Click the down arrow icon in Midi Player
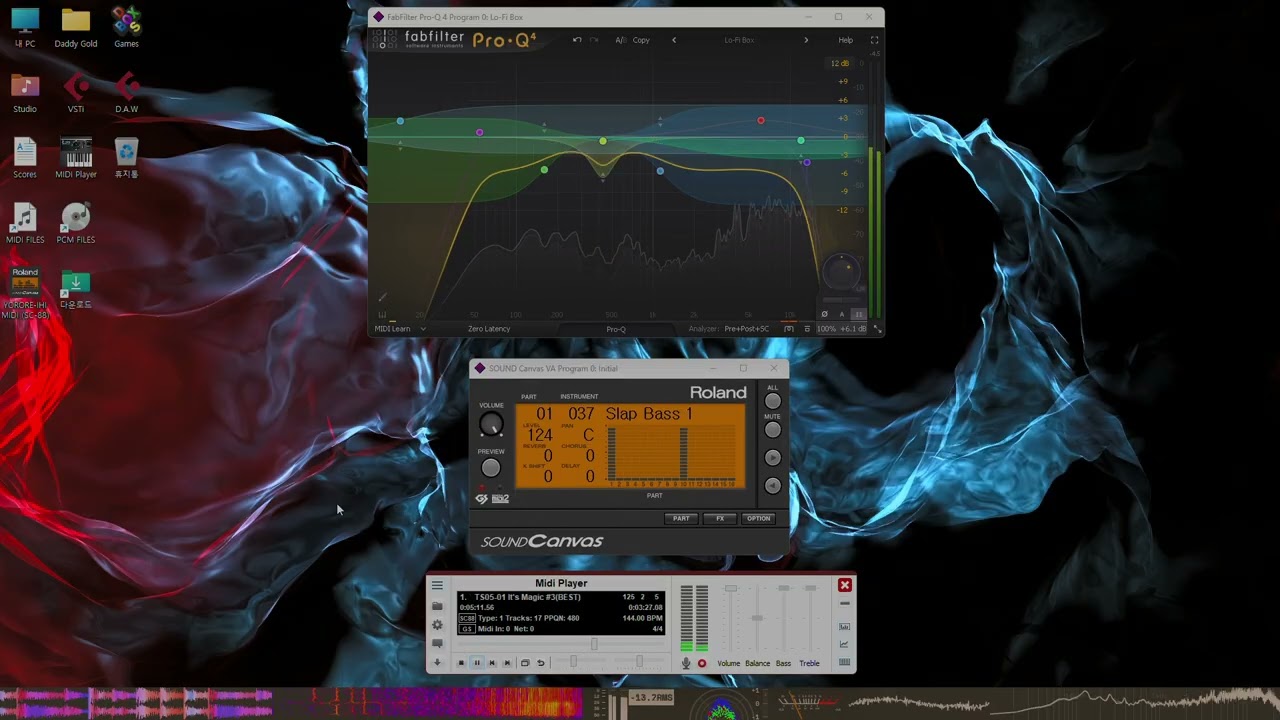This screenshot has width=1280, height=720. coord(437,662)
